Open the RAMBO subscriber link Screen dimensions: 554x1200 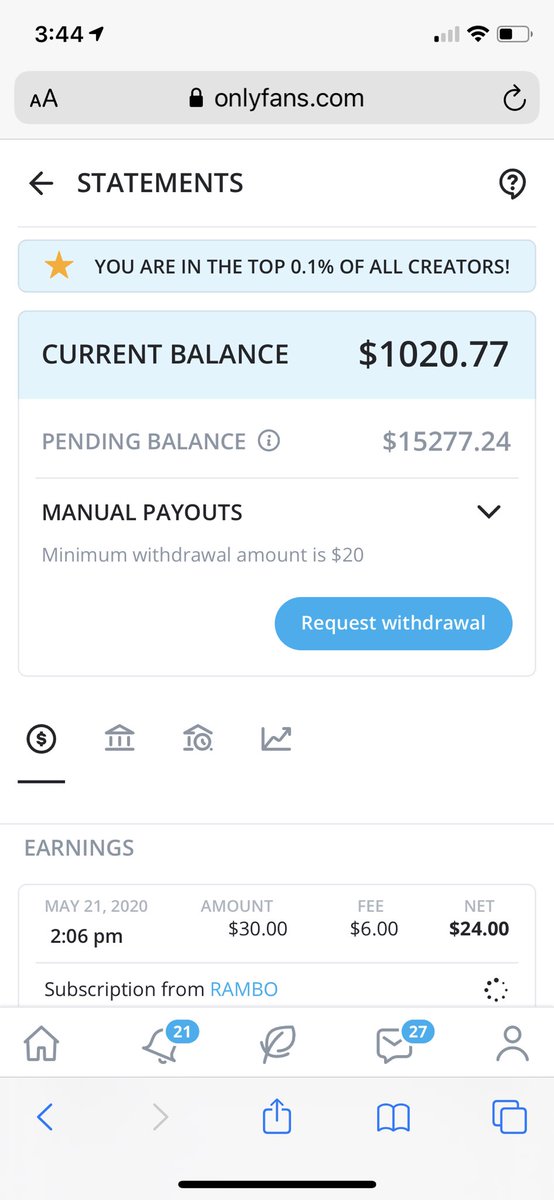tap(244, 989)
